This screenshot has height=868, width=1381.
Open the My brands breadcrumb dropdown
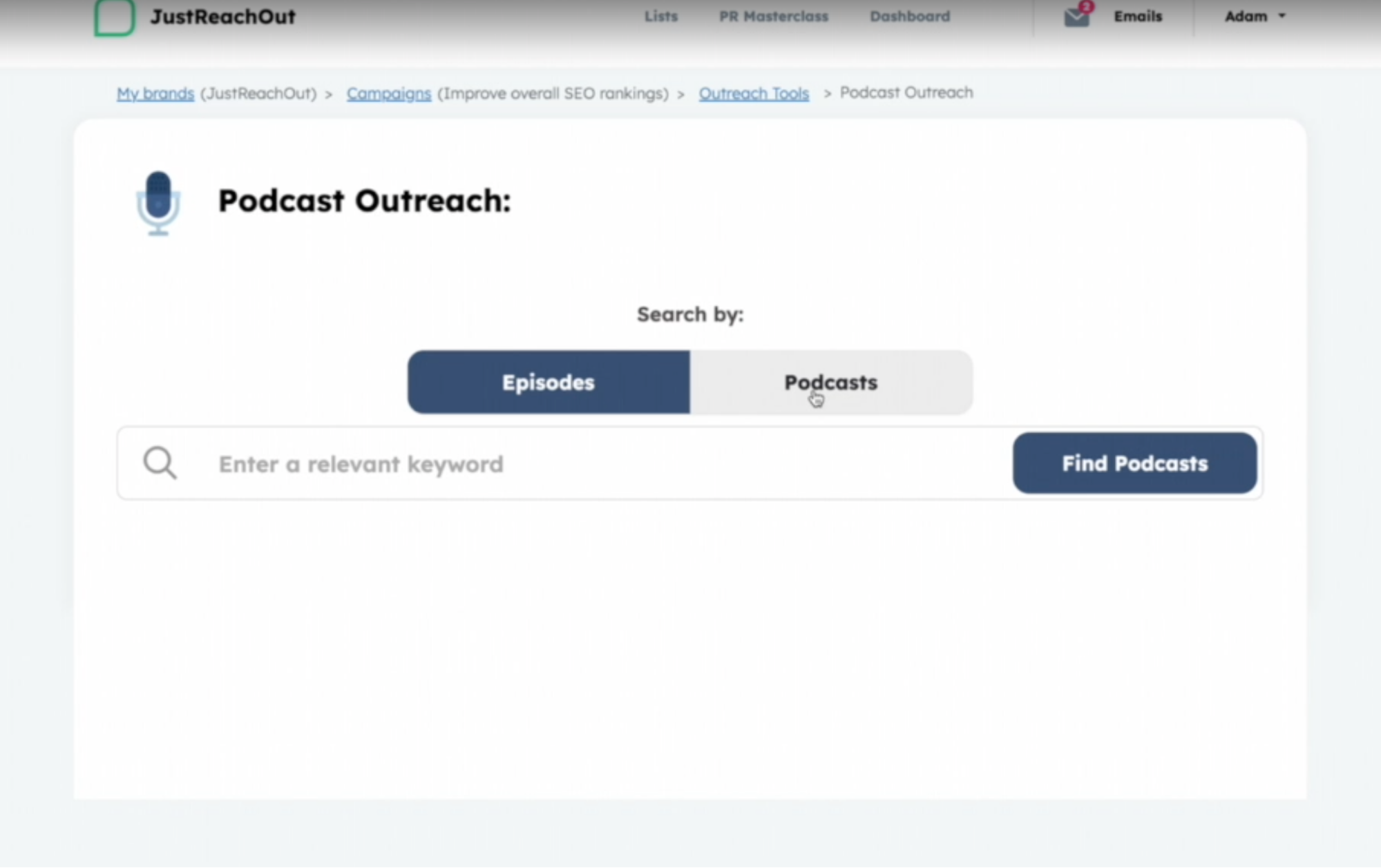click(154, 92)
